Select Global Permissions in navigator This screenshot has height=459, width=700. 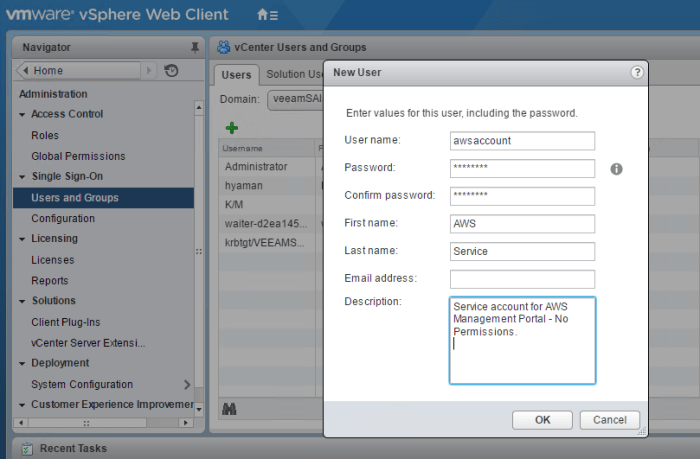click(78, 156)
